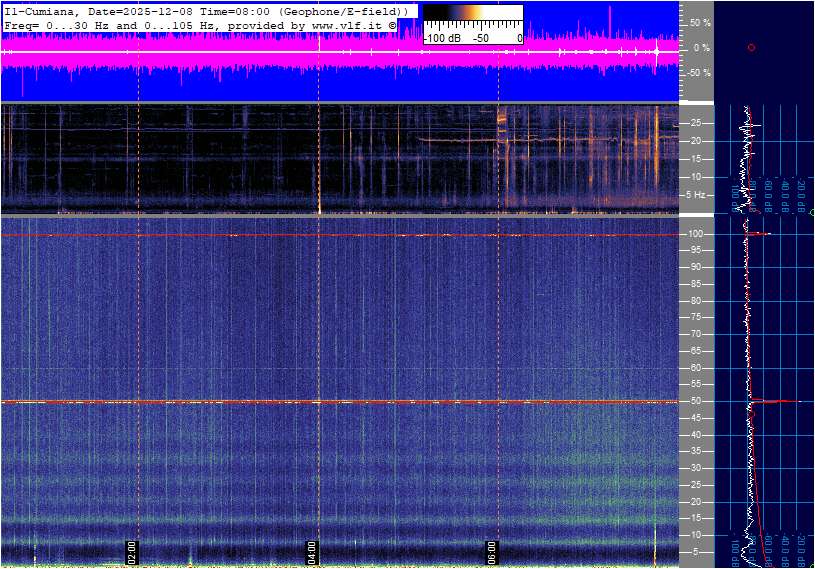Click the -50 % amplitude axis label
The height and width of the screenshot is (569, 815).
tap(698, 73)
